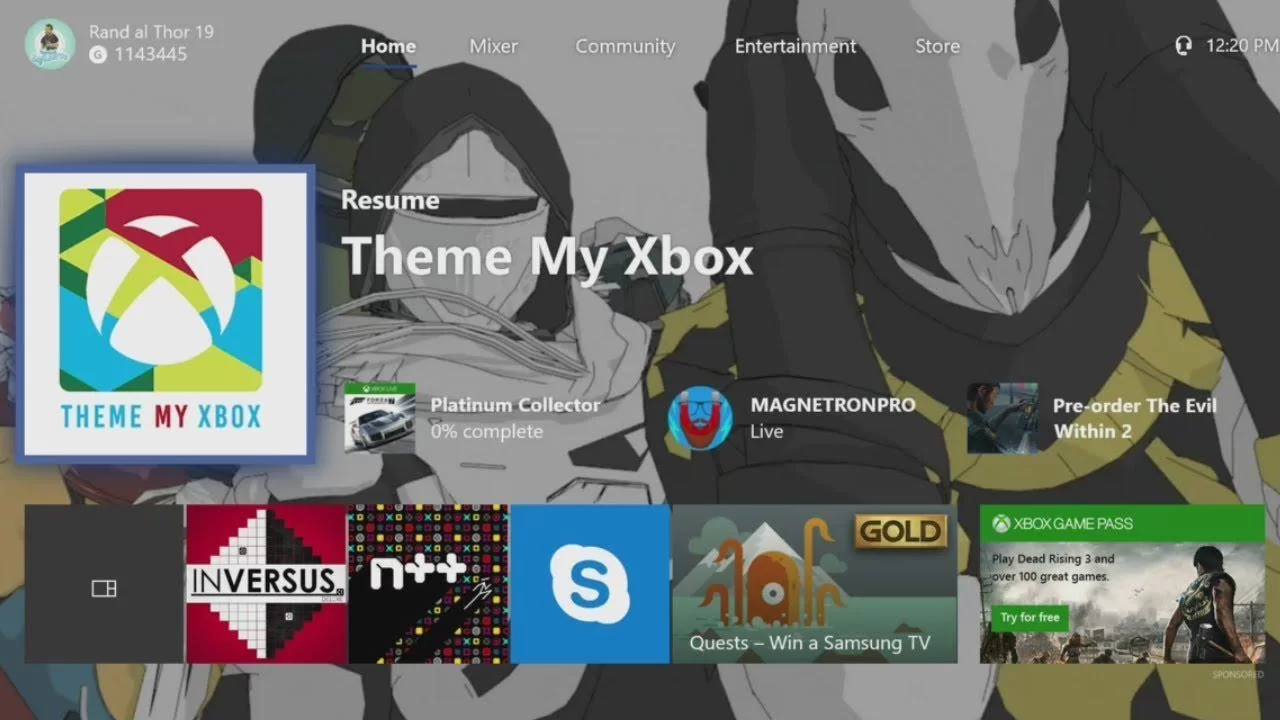Click the Play Dead Rising 3 ad text
Screen dimensions: 1280x720
pos(1054,567)
